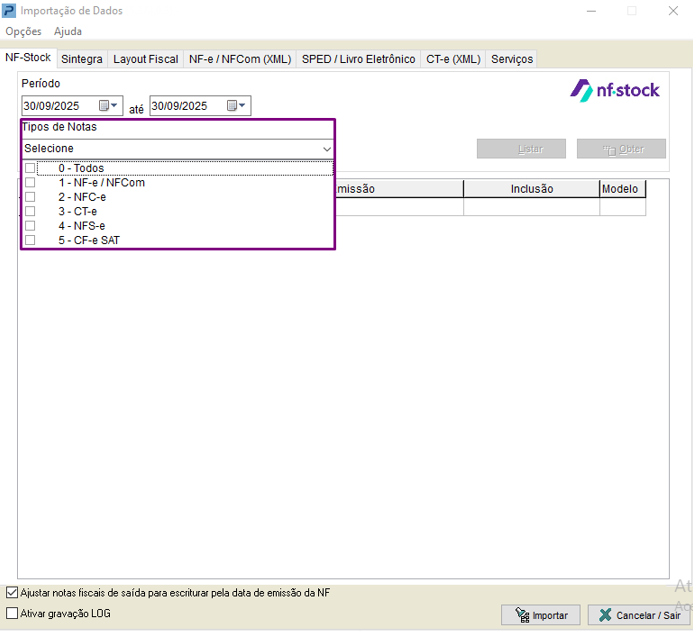Click the Obter button

[621, 149]
